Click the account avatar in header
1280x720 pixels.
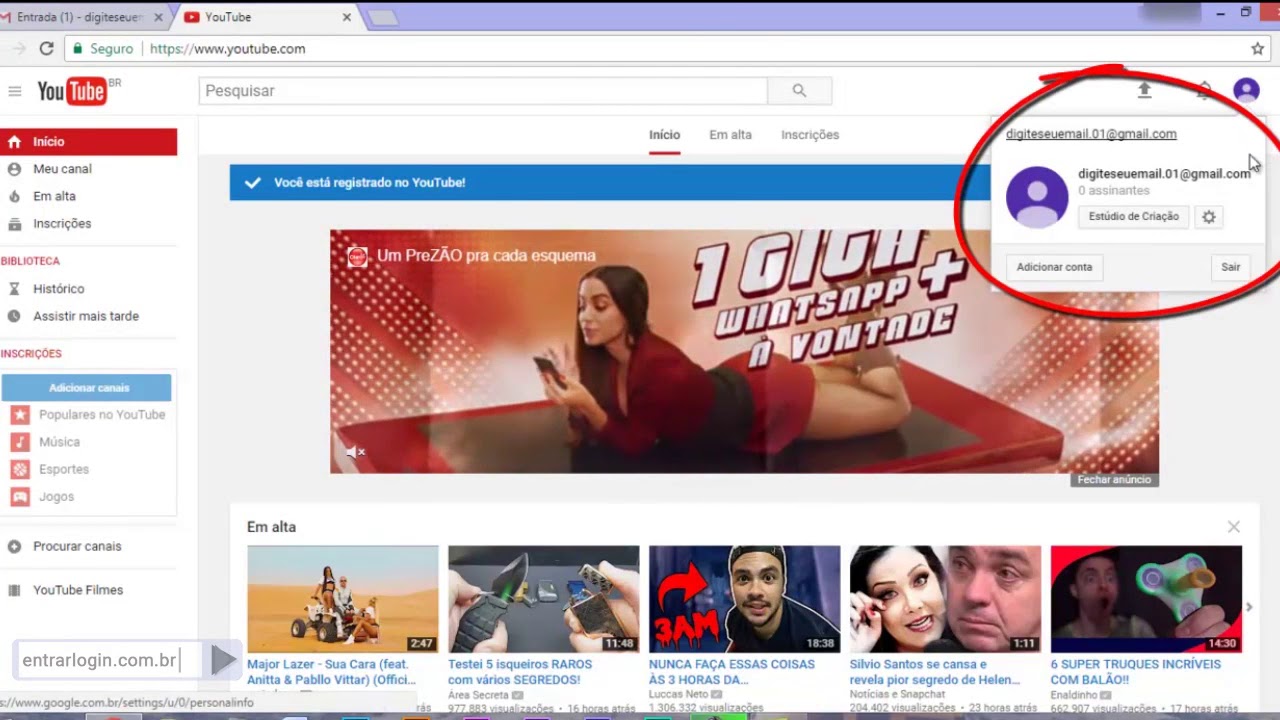point(1246,91)
